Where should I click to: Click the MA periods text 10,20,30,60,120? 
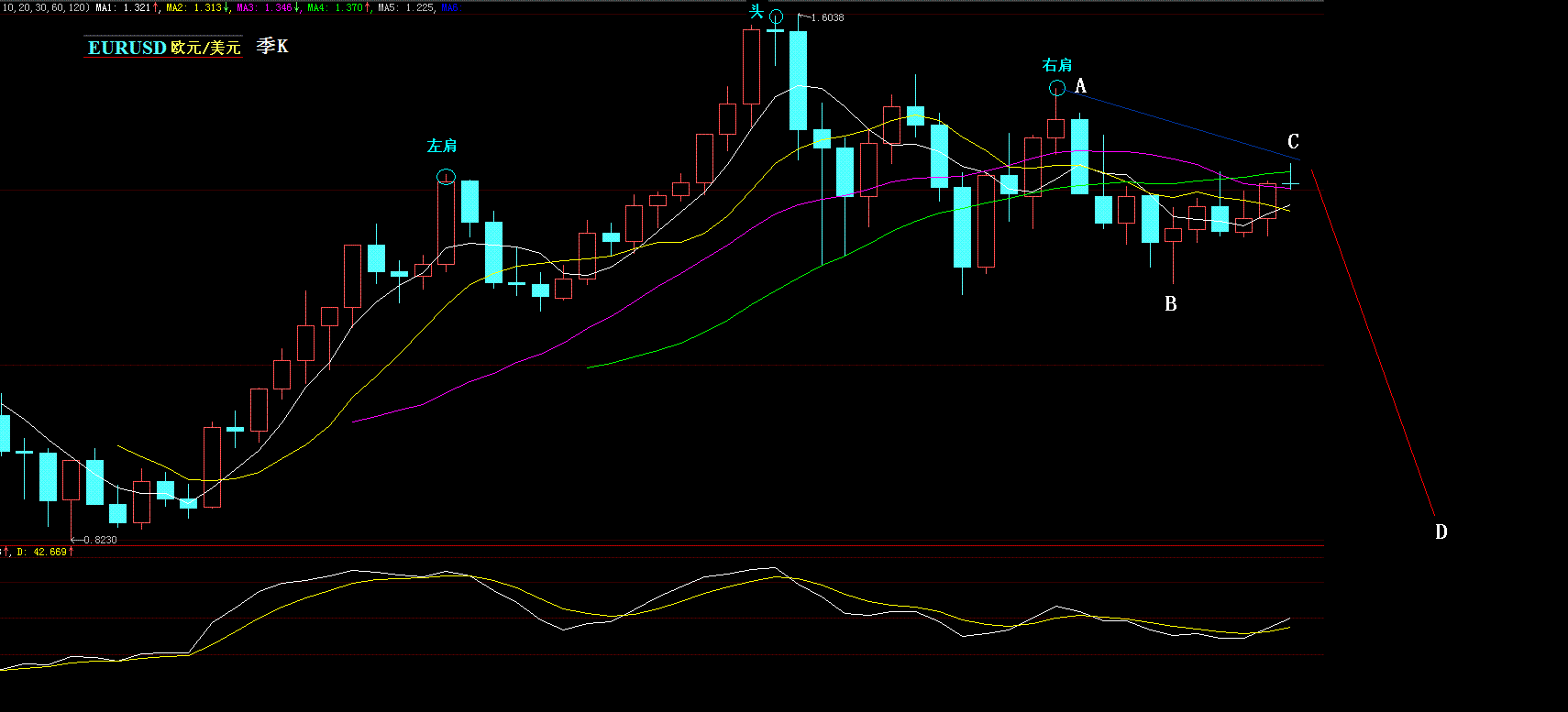click(45, 7)
